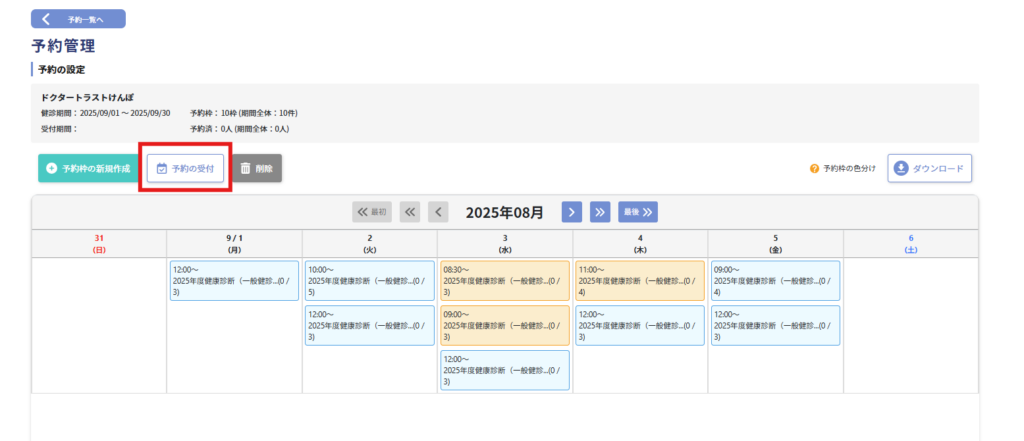Go to next week single-right arrow
Viewport: 1024px width, 441px height.
pos(571,212)
